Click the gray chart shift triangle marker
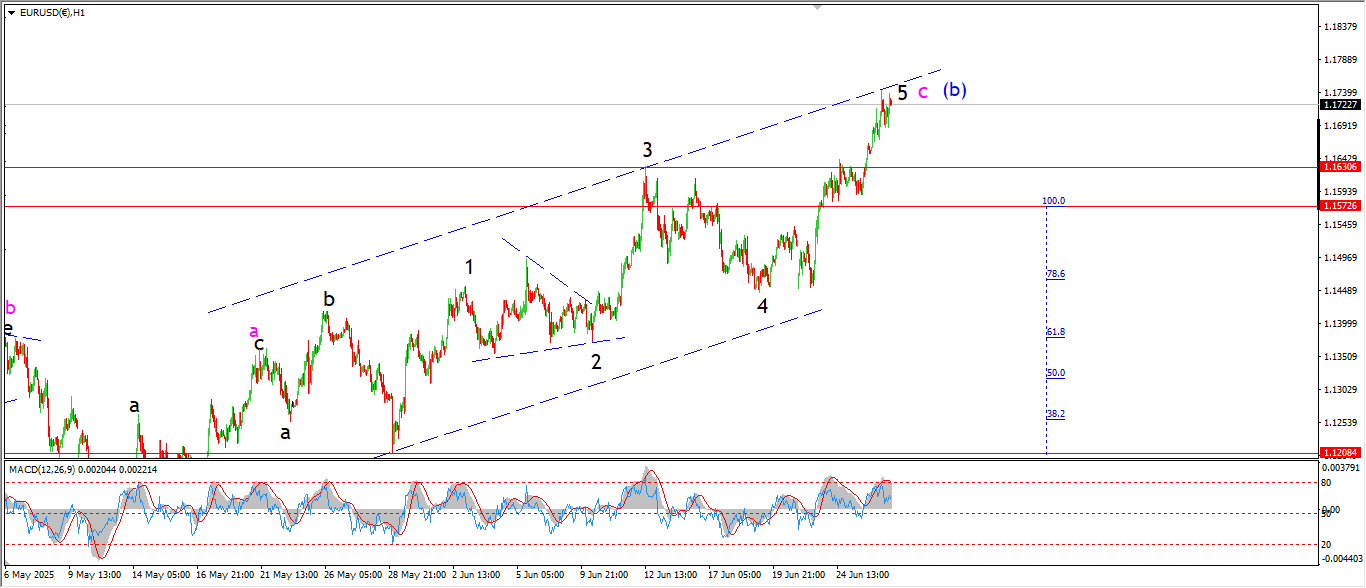Screen dimensions: 1366x588 click(819, 8)
